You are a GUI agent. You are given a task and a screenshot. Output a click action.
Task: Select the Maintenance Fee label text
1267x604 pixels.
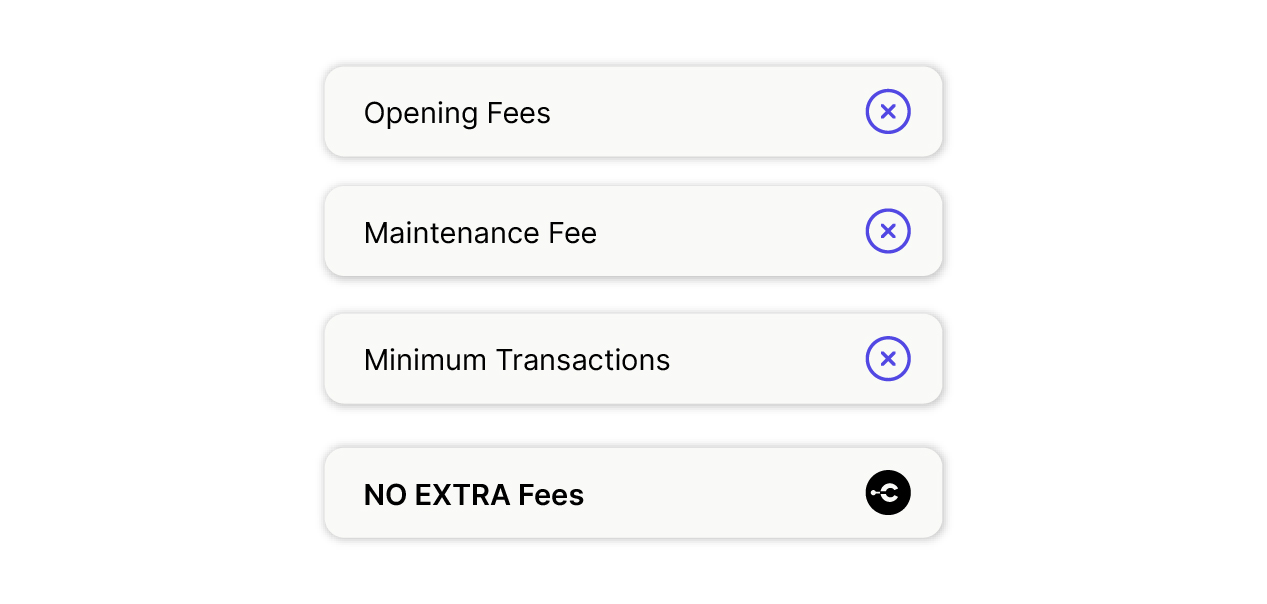[x=480, y=233]
